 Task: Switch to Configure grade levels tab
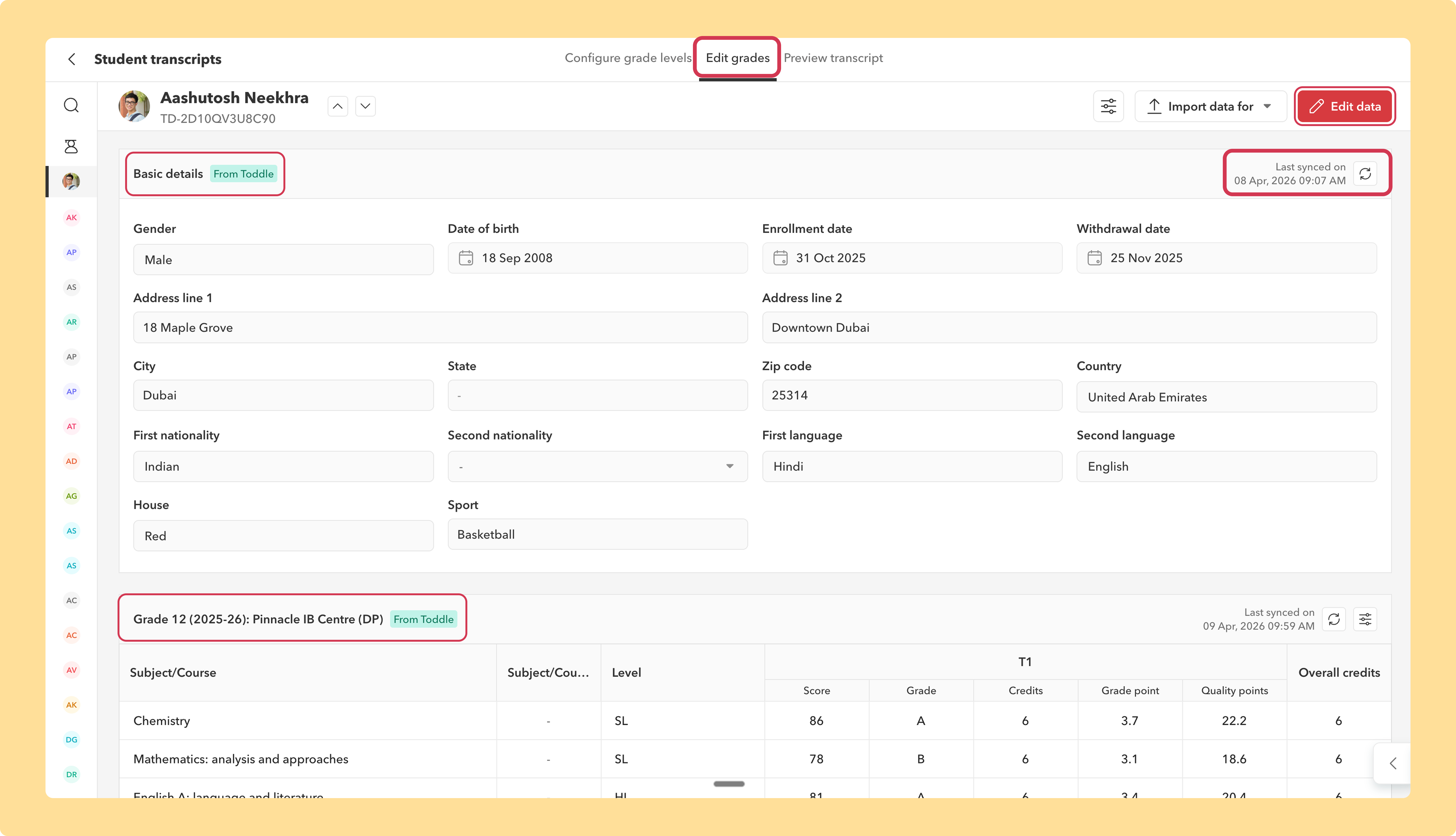[628, 58]
